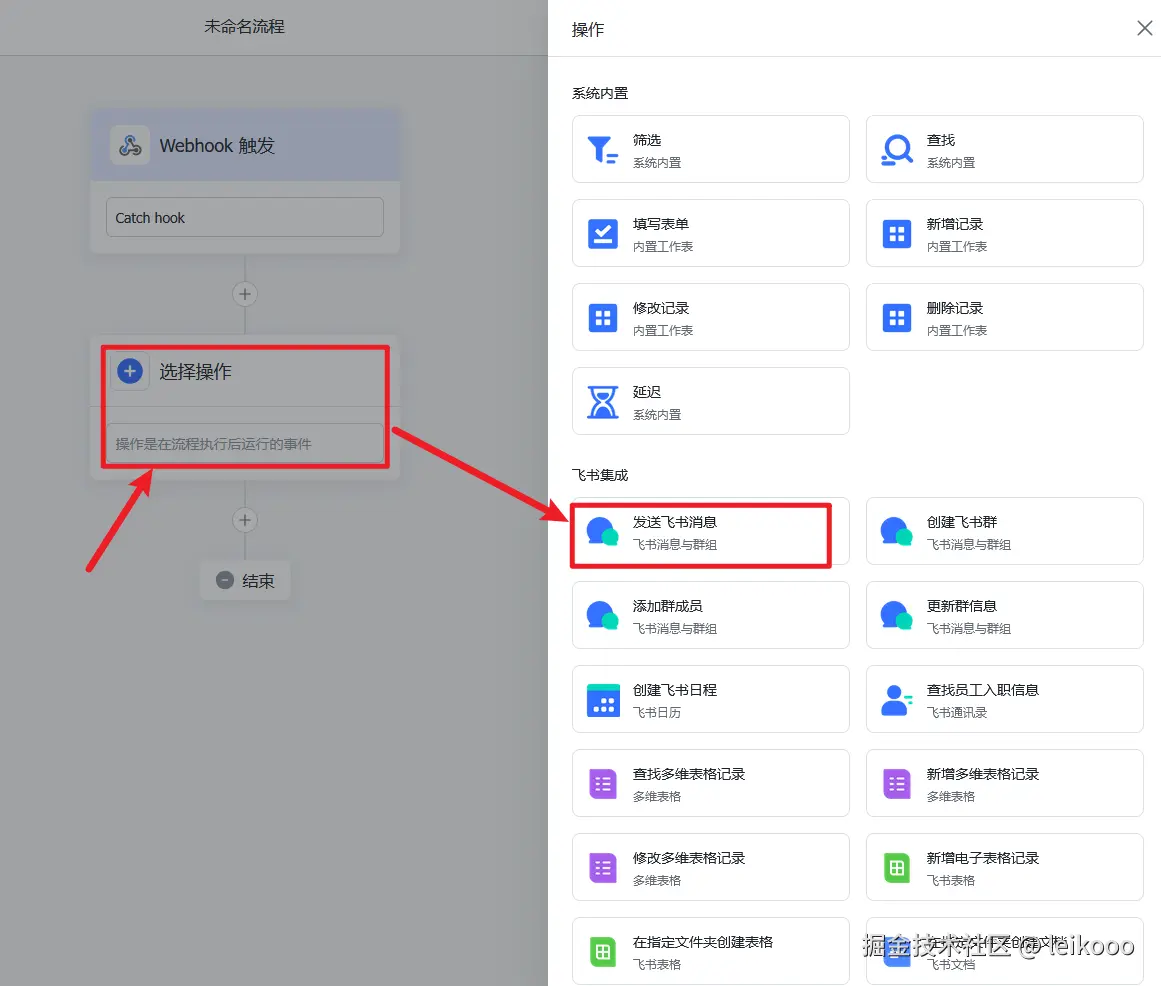Click the 系统内置 section heading
Viewport: 1161px width, 986px height.
click(x=600, y=93)
